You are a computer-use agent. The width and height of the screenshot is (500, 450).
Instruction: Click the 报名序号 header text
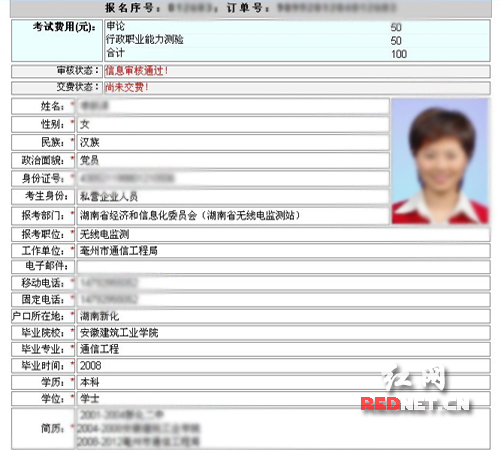[132, 8]
